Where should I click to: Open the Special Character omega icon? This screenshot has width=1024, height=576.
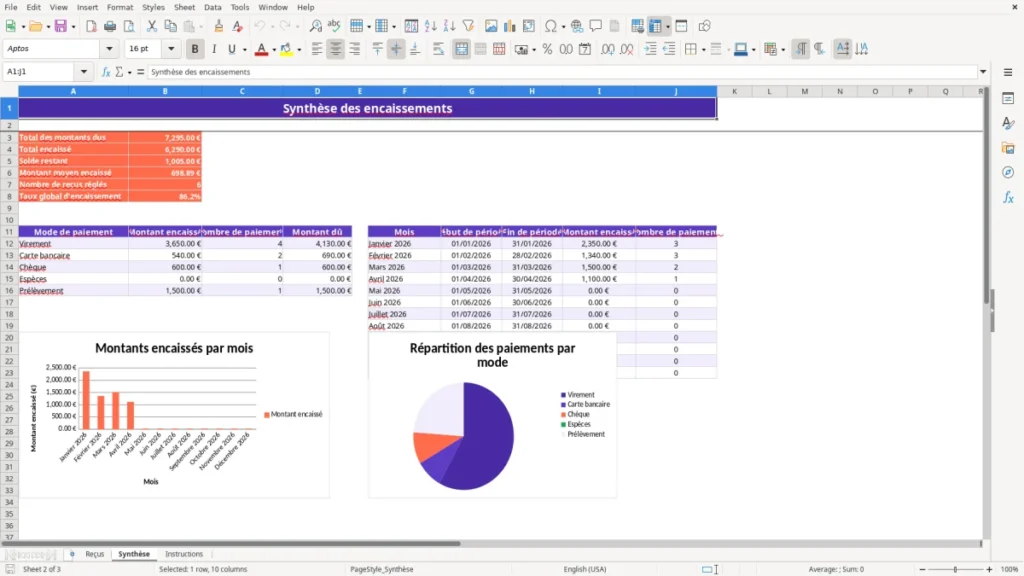click(x=551, y=26)
